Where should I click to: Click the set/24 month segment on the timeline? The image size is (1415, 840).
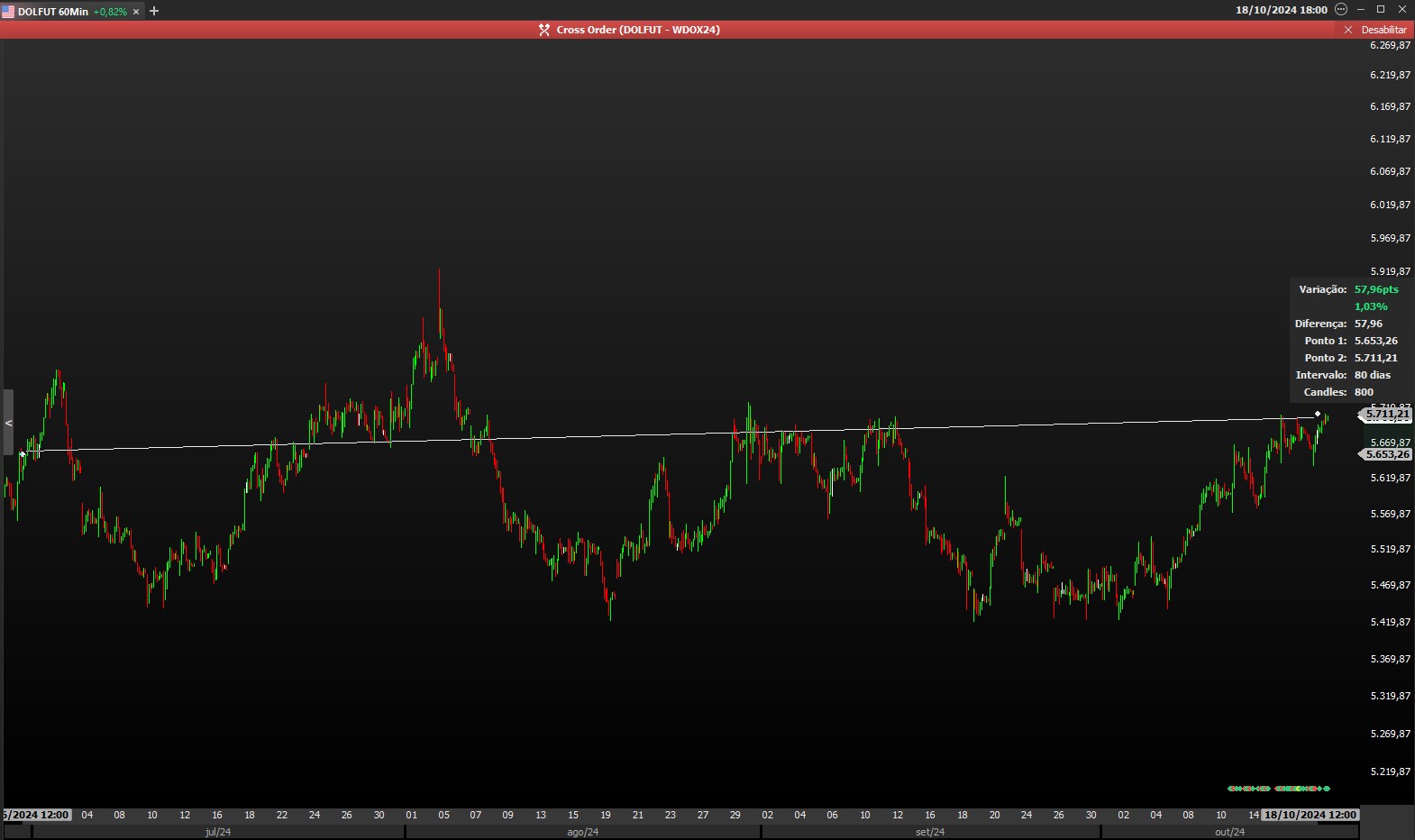tap(930, 832)
